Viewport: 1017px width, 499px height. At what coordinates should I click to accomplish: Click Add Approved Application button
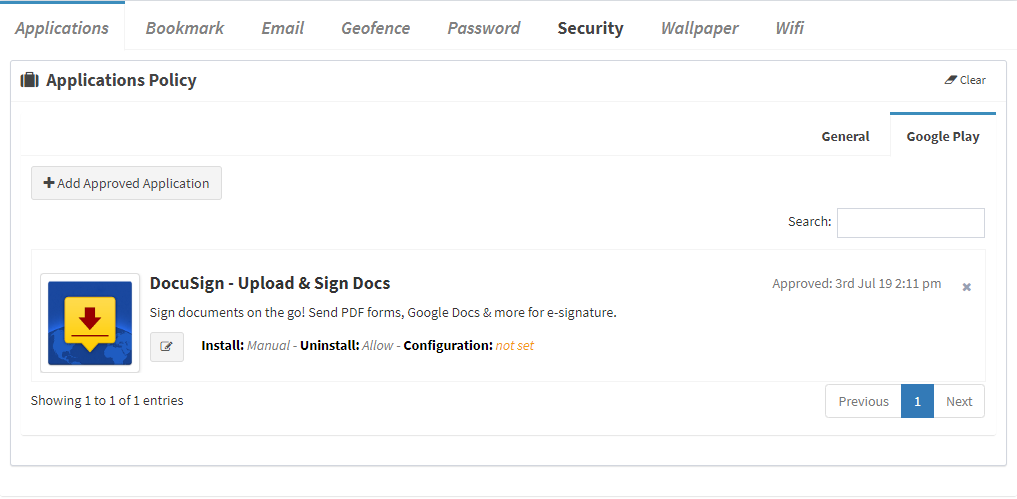click(126, 183)
